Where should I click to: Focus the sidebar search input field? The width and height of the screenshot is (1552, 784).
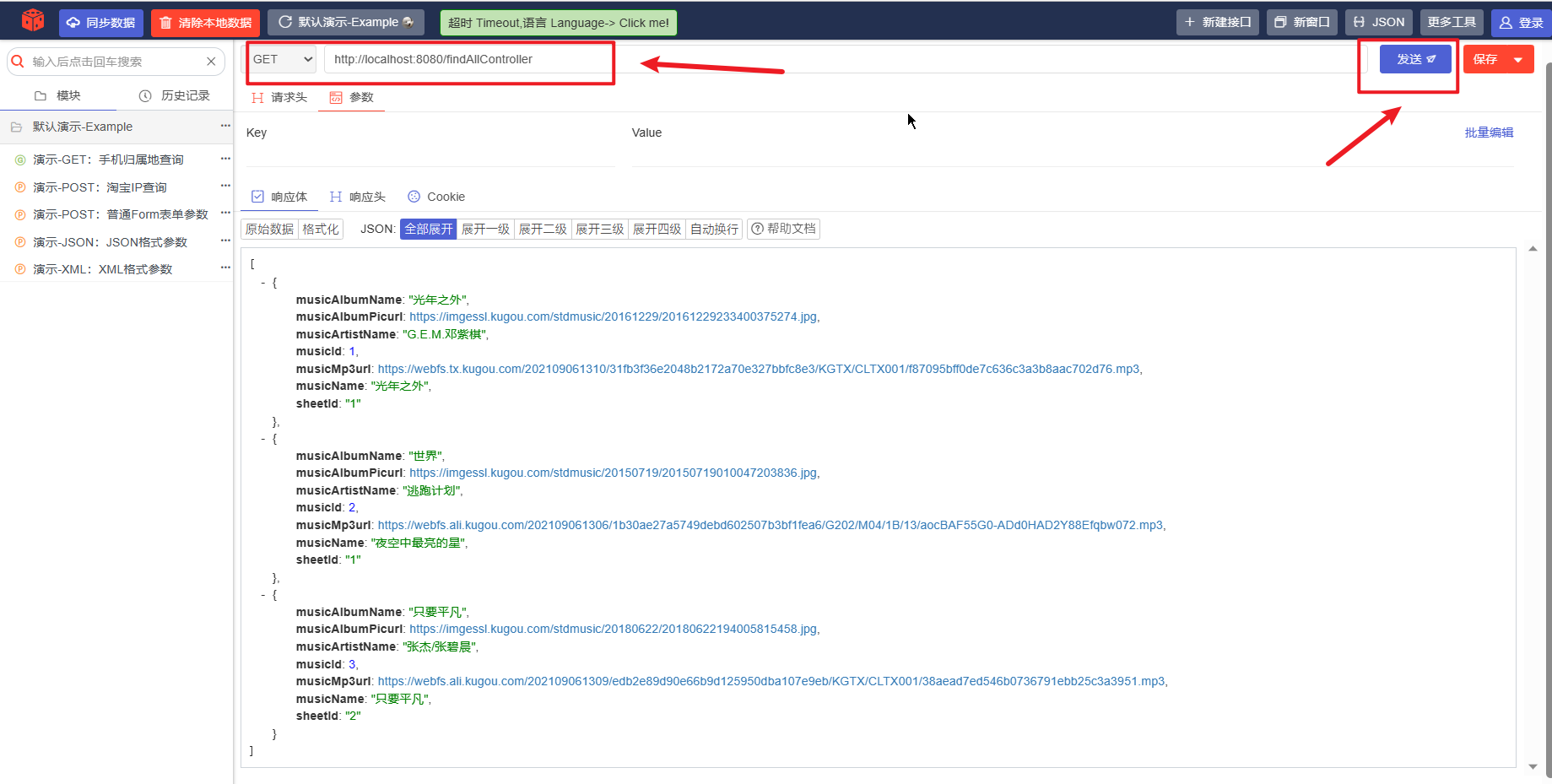[x=116, y=62]
